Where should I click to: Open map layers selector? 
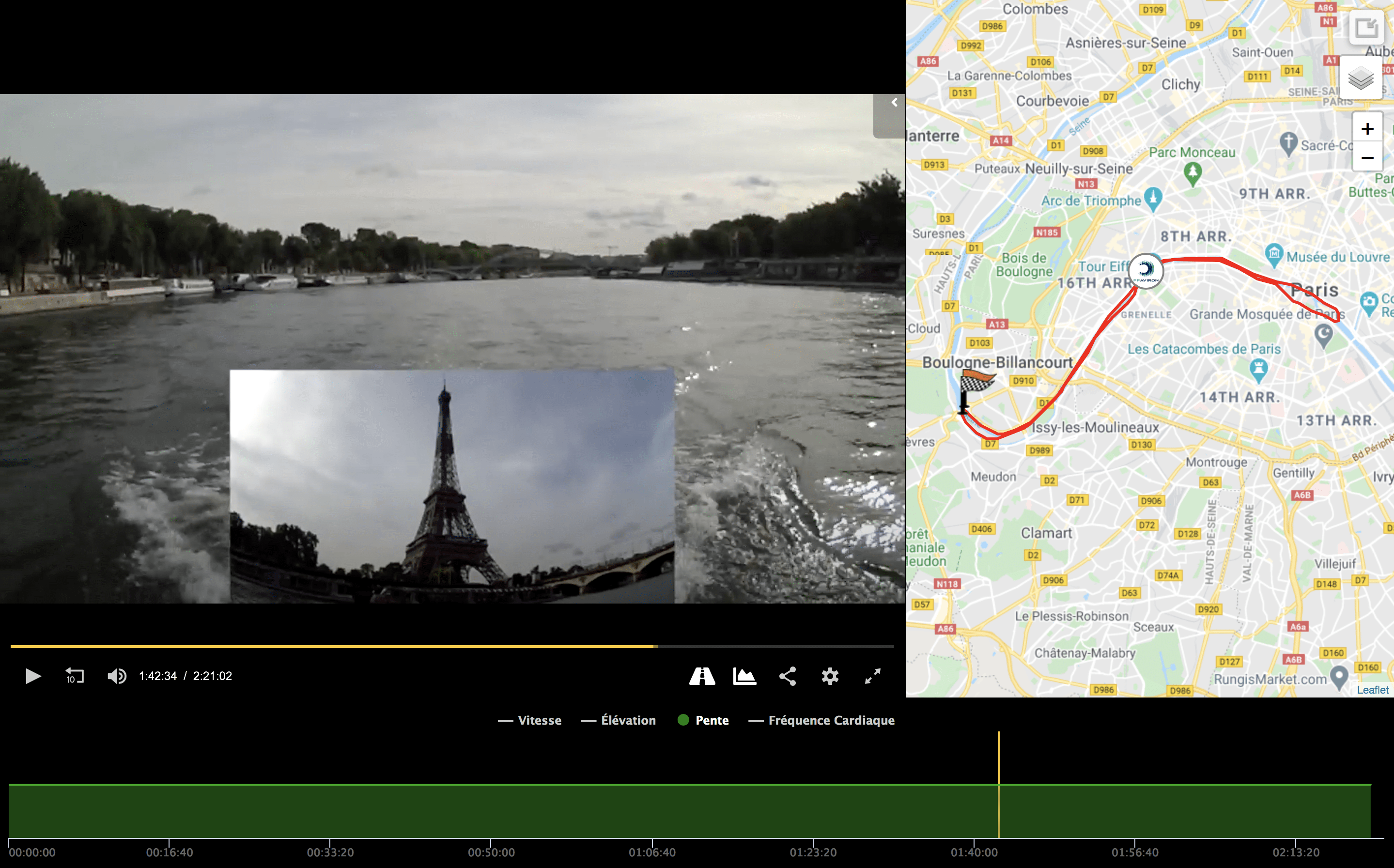pyautogui.click(x=1360, y=78)
